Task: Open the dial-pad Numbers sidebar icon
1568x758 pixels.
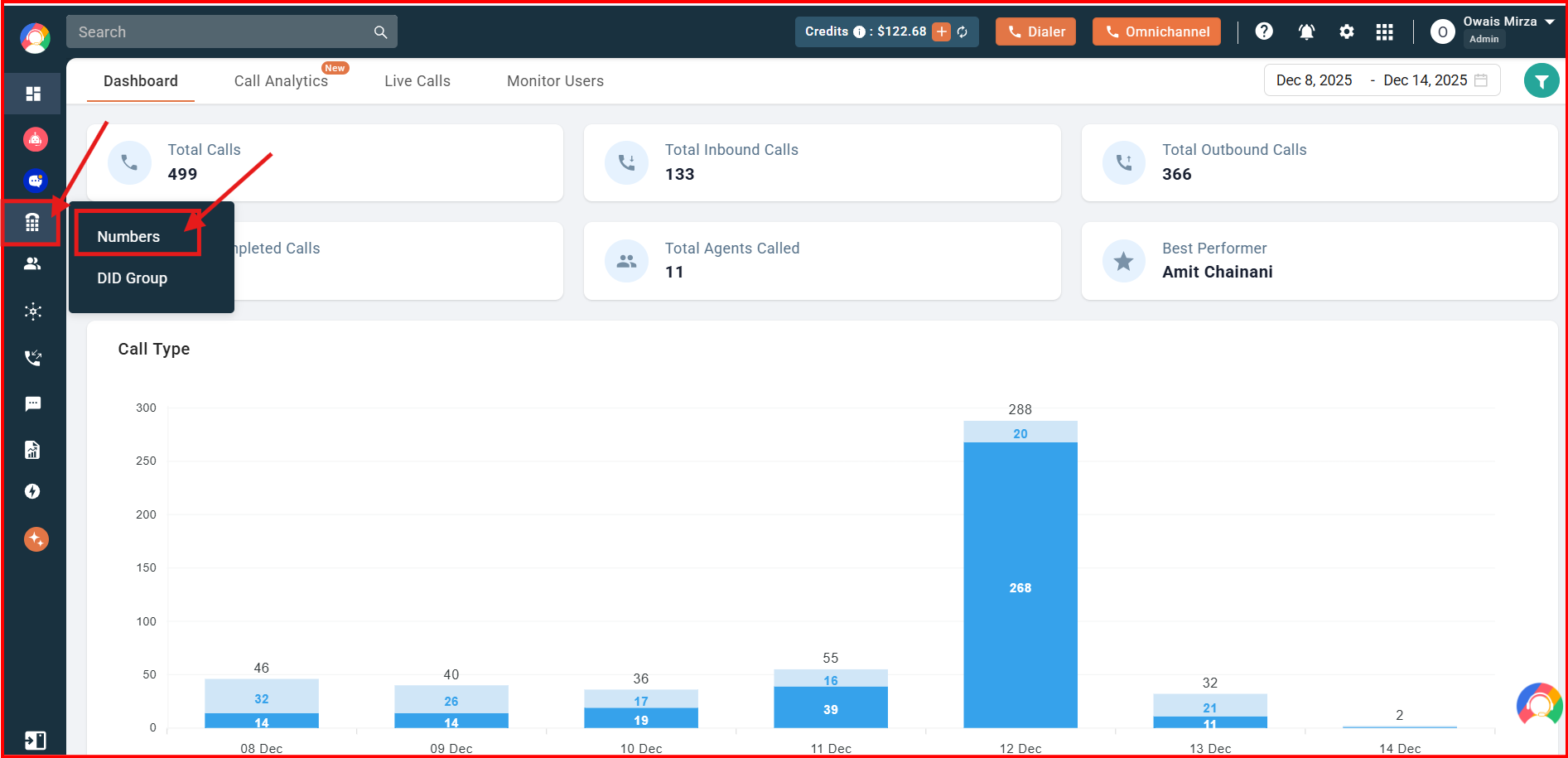Action: 32,222
